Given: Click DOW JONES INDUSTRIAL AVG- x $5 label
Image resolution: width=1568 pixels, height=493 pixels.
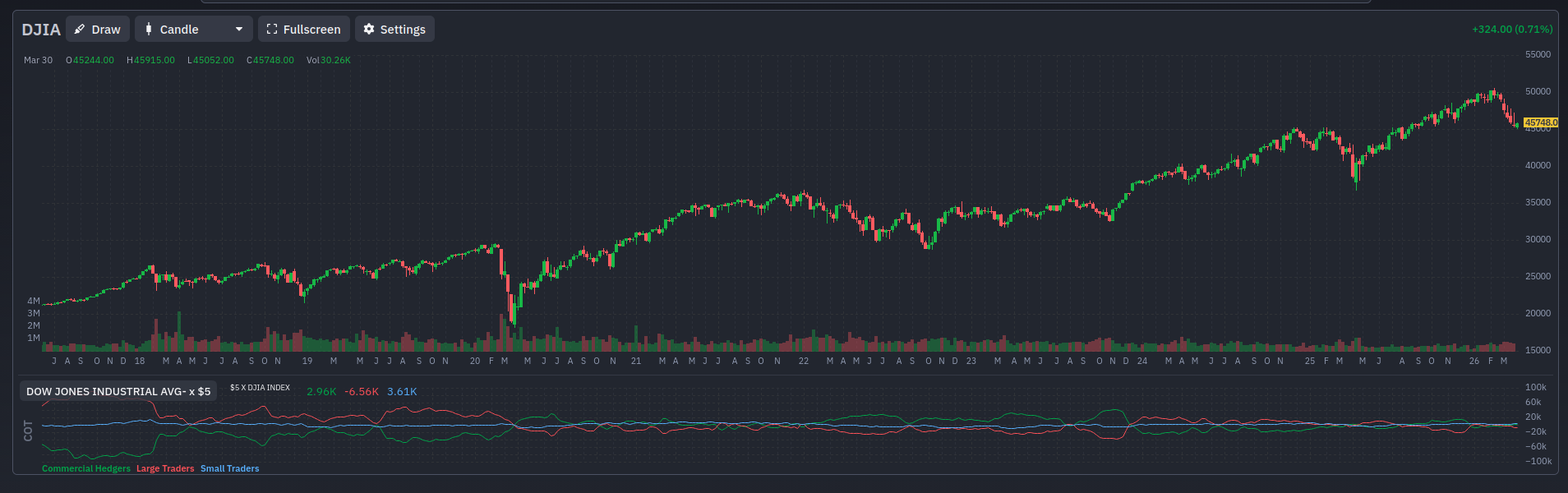Looking at the screenshot, I should click(118, 391).
